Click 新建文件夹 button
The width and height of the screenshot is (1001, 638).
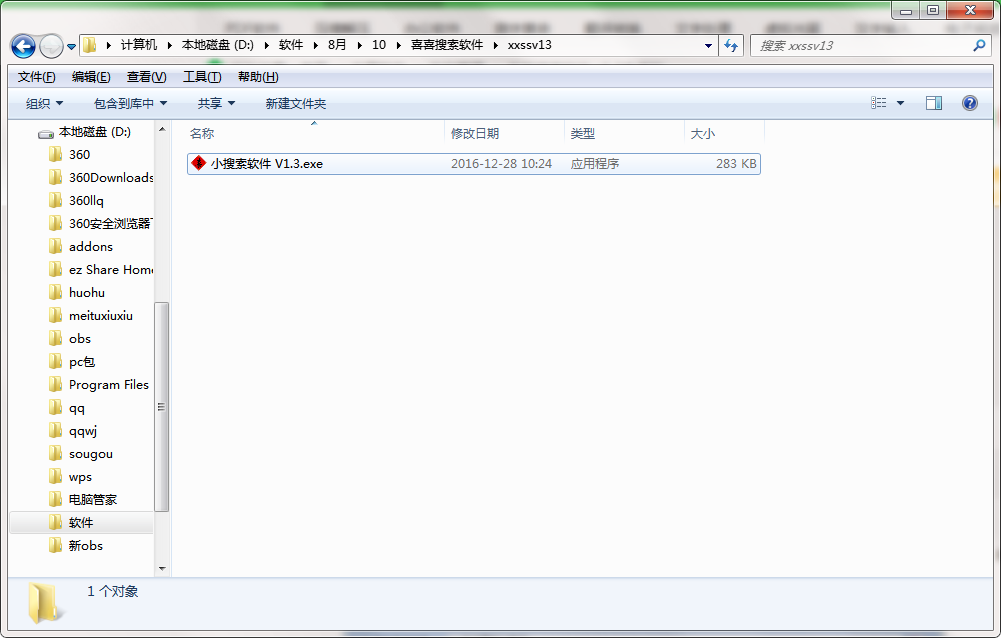296,103
